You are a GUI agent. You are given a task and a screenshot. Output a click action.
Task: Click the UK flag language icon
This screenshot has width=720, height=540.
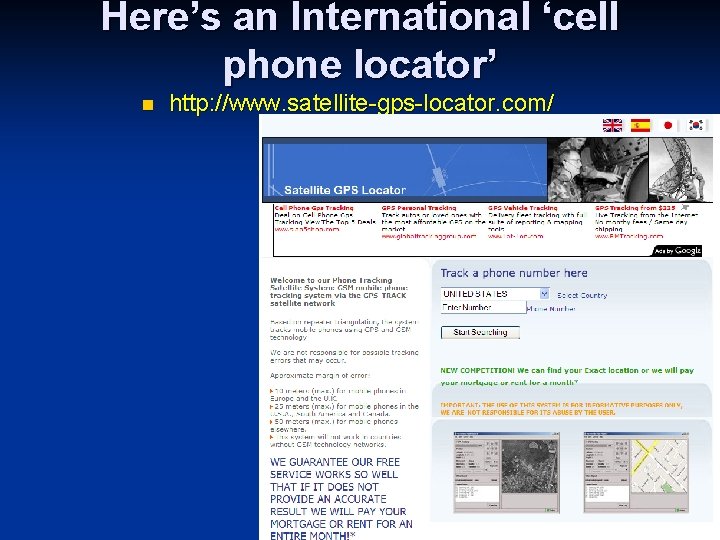click(612, 125)
